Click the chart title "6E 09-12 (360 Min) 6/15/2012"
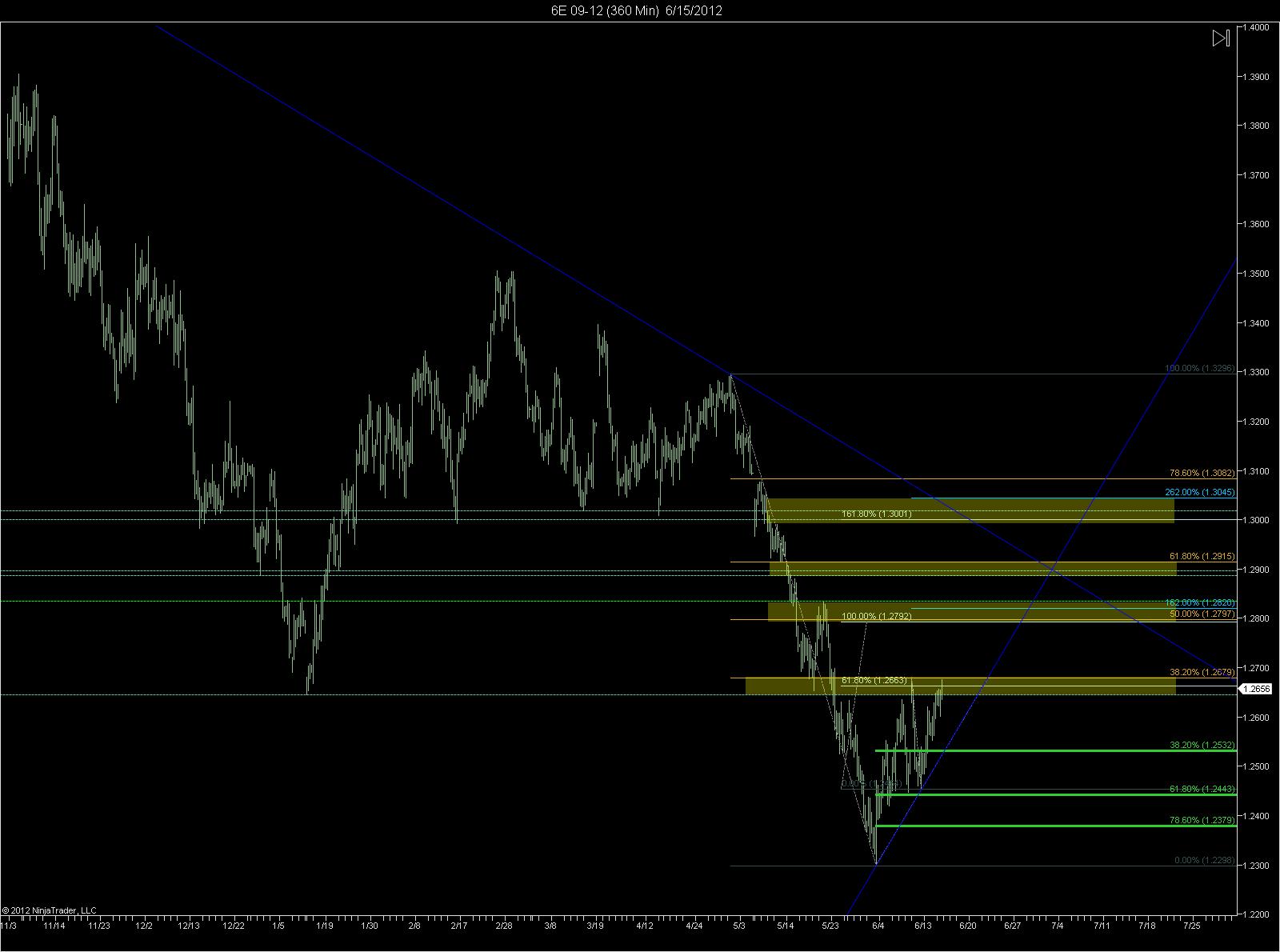 (x=638, y=10)
